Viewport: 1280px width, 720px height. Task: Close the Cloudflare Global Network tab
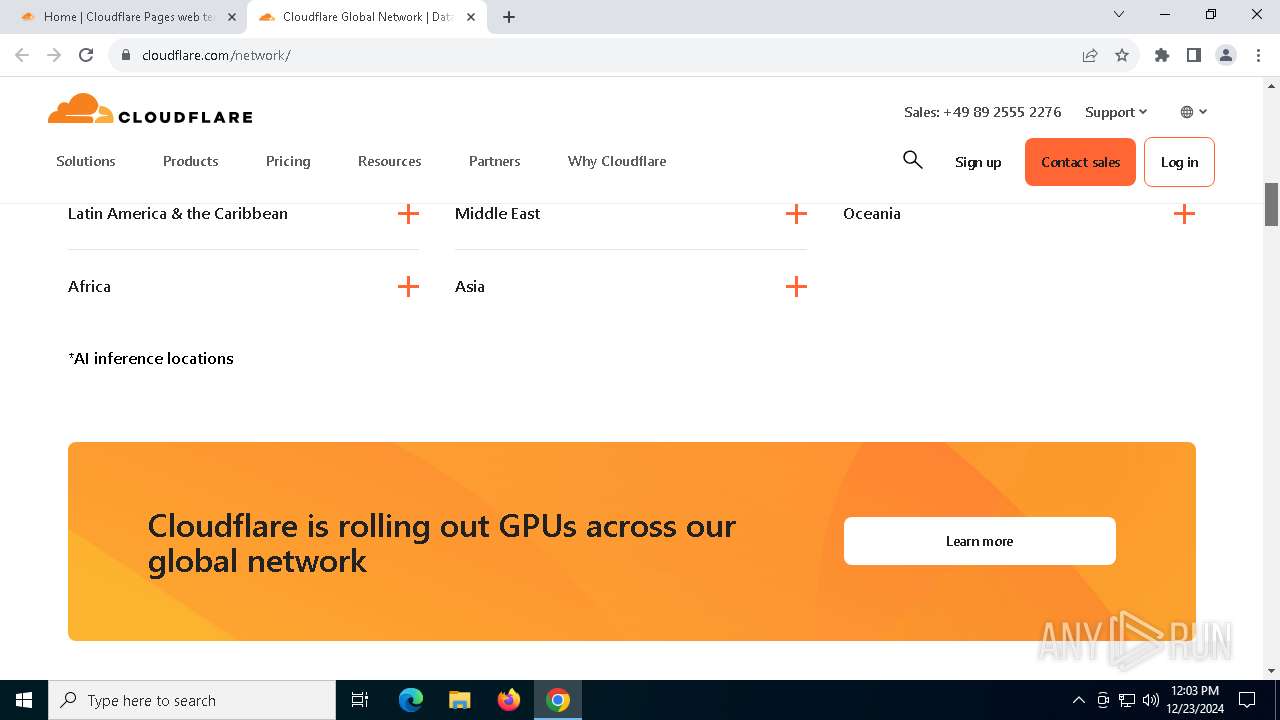click(x=471, y=17)
